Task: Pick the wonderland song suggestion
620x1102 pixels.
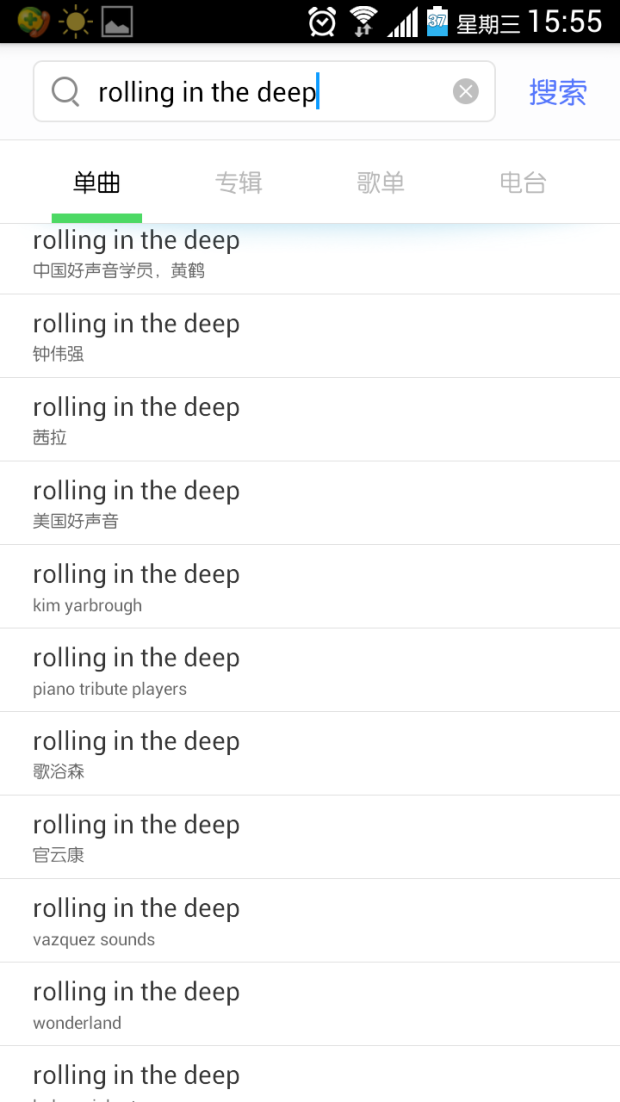Action: 310,1005
